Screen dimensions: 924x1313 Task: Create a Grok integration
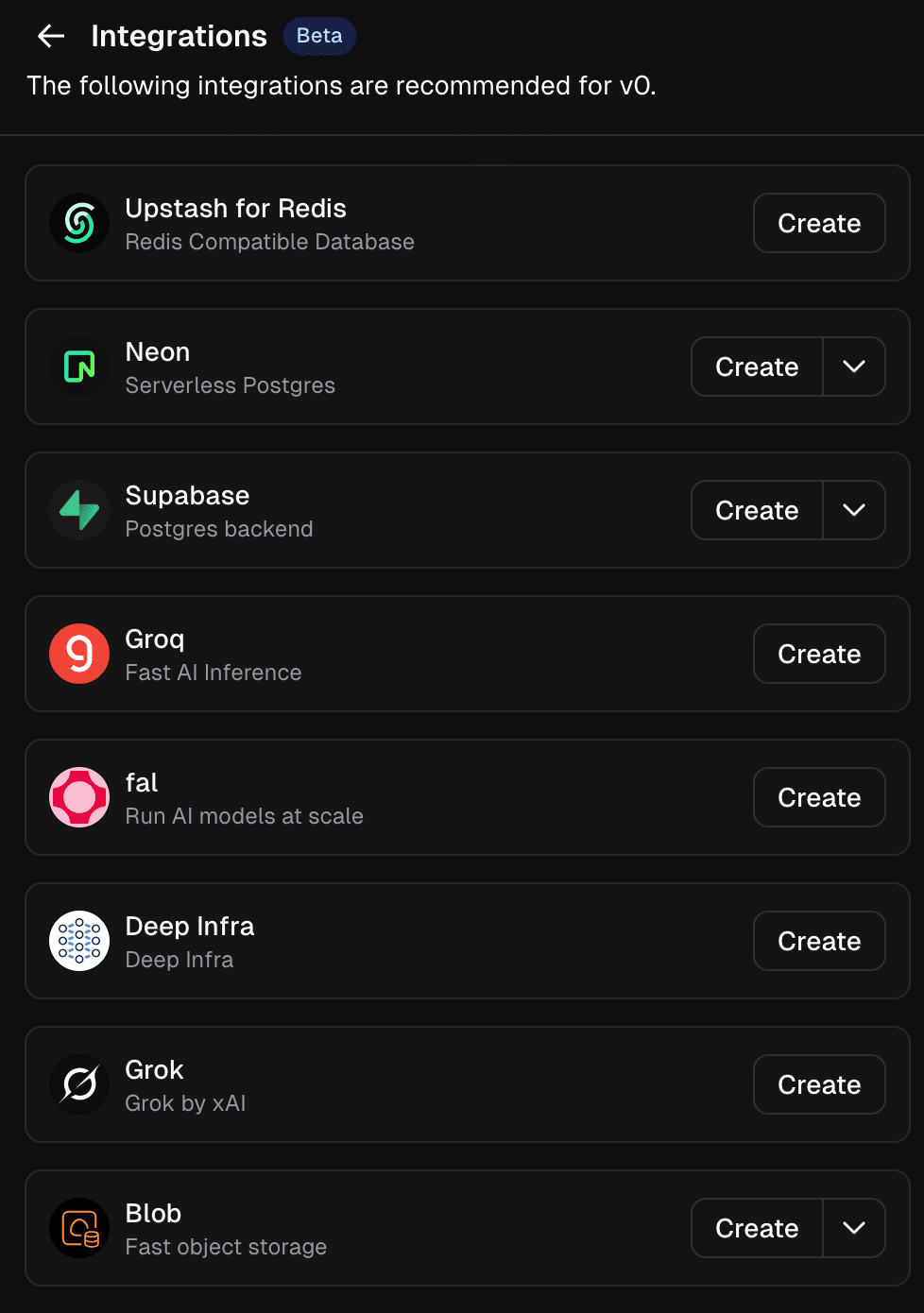(819, 1084)
